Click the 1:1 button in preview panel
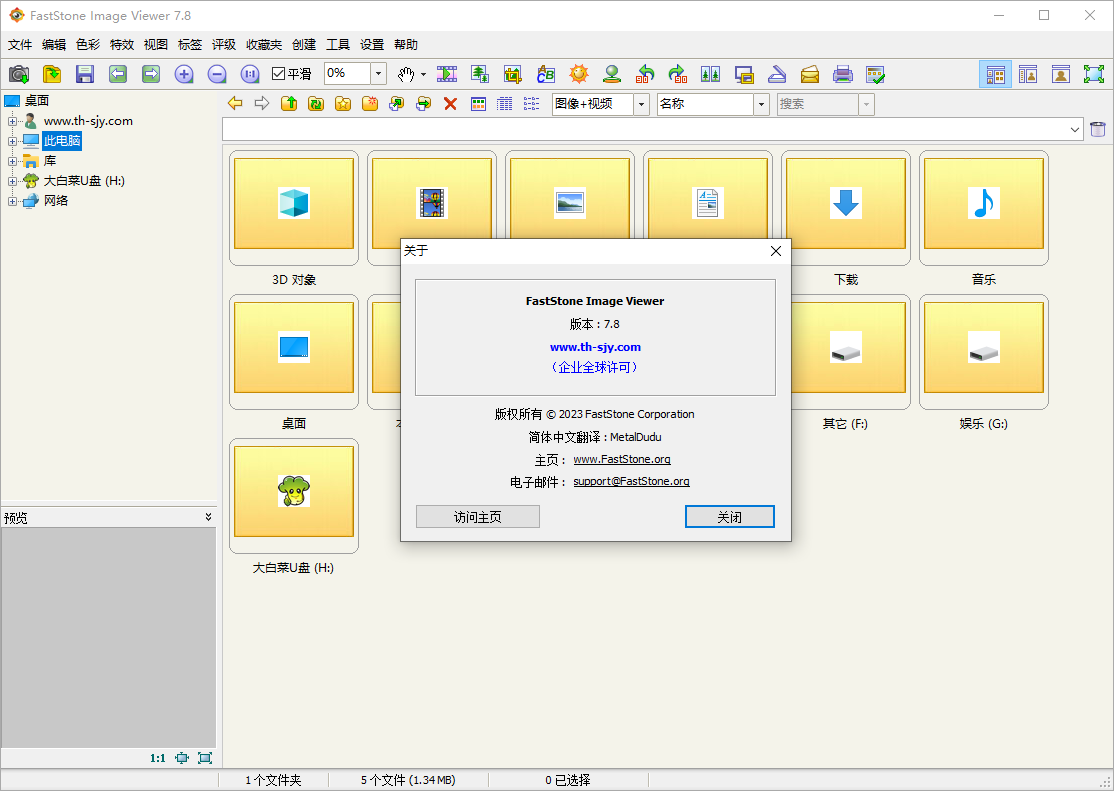 (158, 758)
